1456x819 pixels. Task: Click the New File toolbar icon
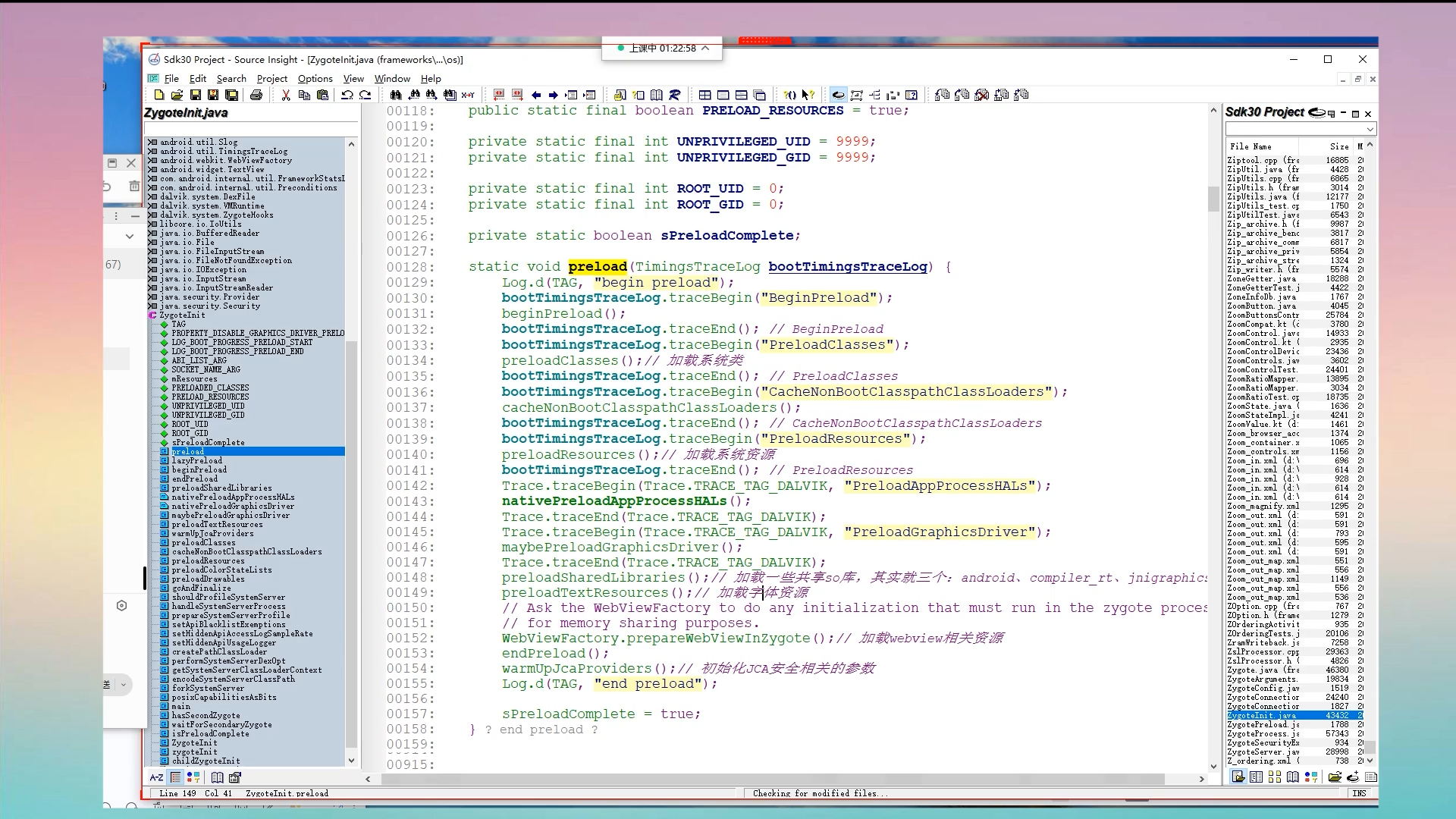tap(158, 95)
